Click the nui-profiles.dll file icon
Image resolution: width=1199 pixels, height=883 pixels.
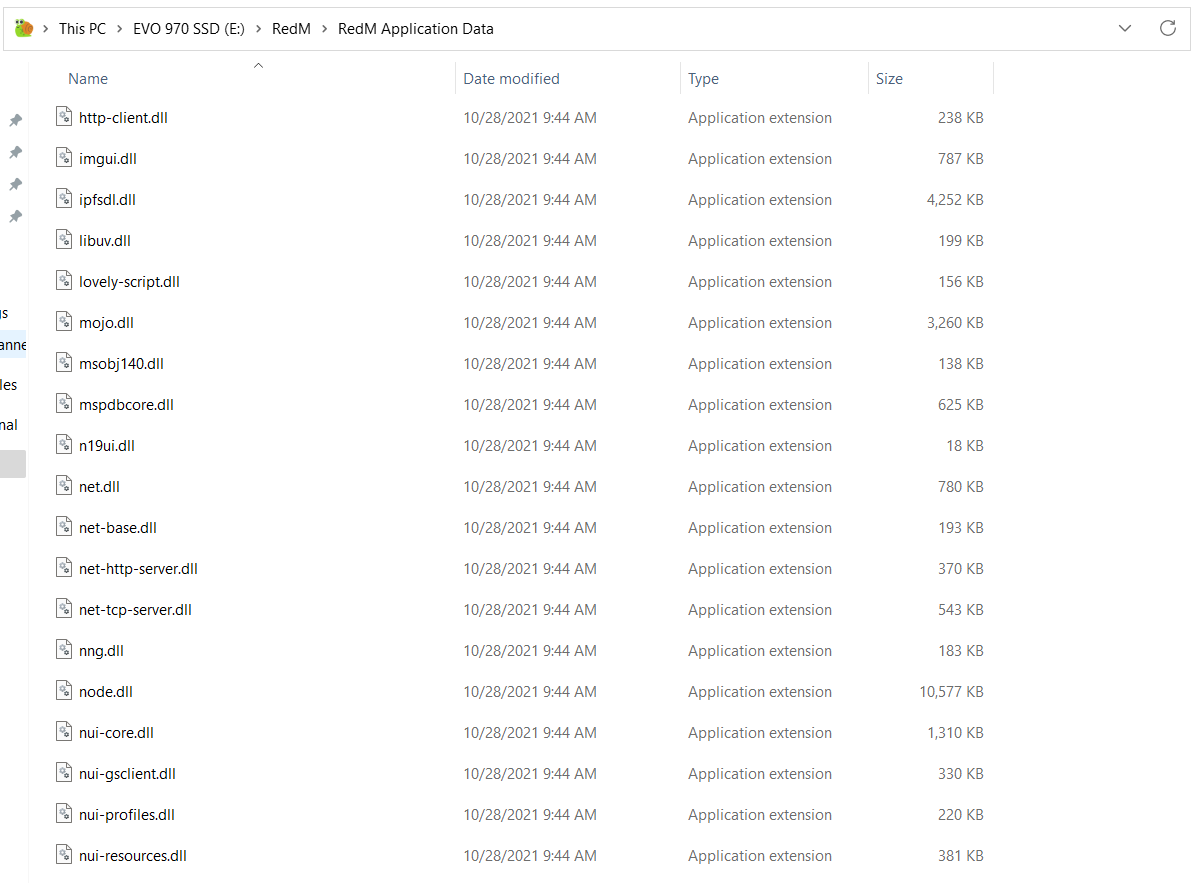click(64, 814)
